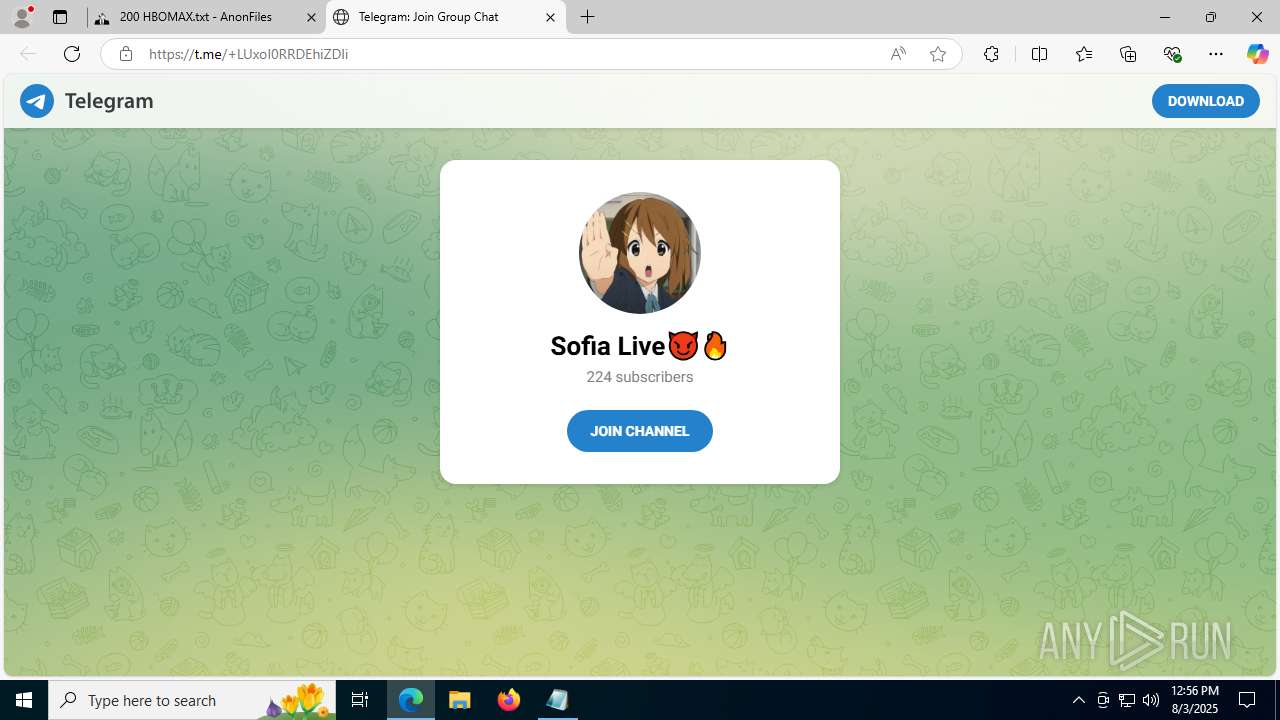Minimize the browser window
1280x720 pixels.
pos(1165,17)
